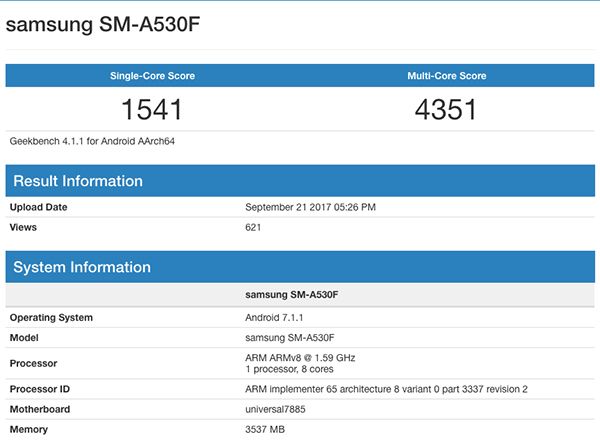This screenshot has height=448, width=600.
Task: Click the multi-core score value 4351
Action: (447, 109)
